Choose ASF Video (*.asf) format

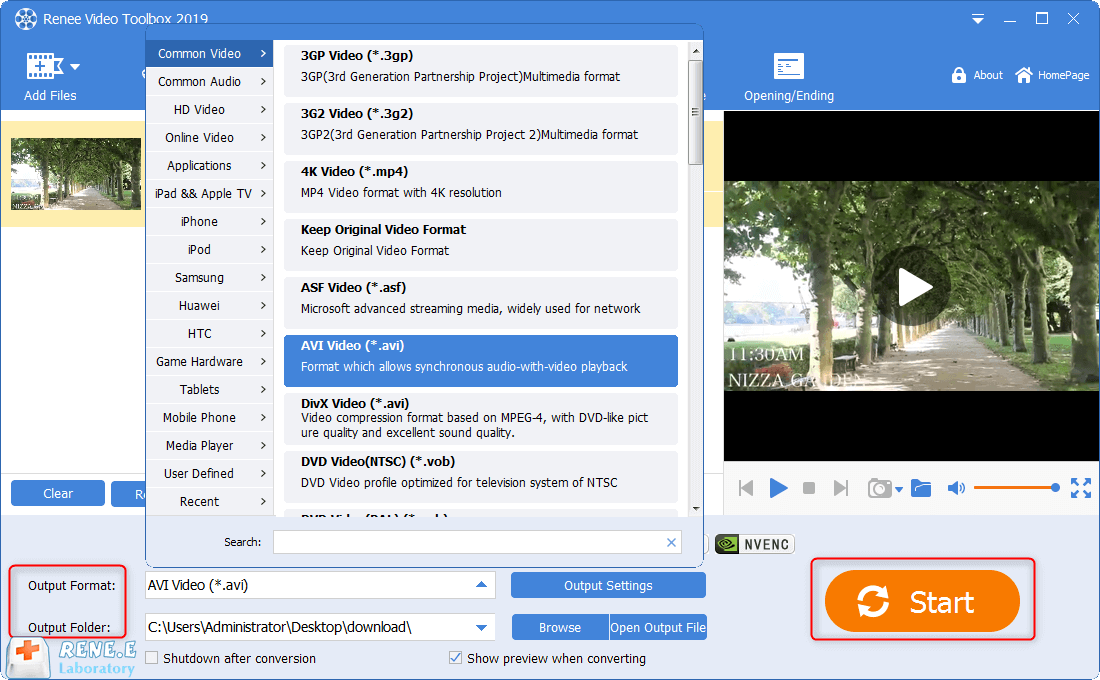pyautogui.click(x=481, y=302)
